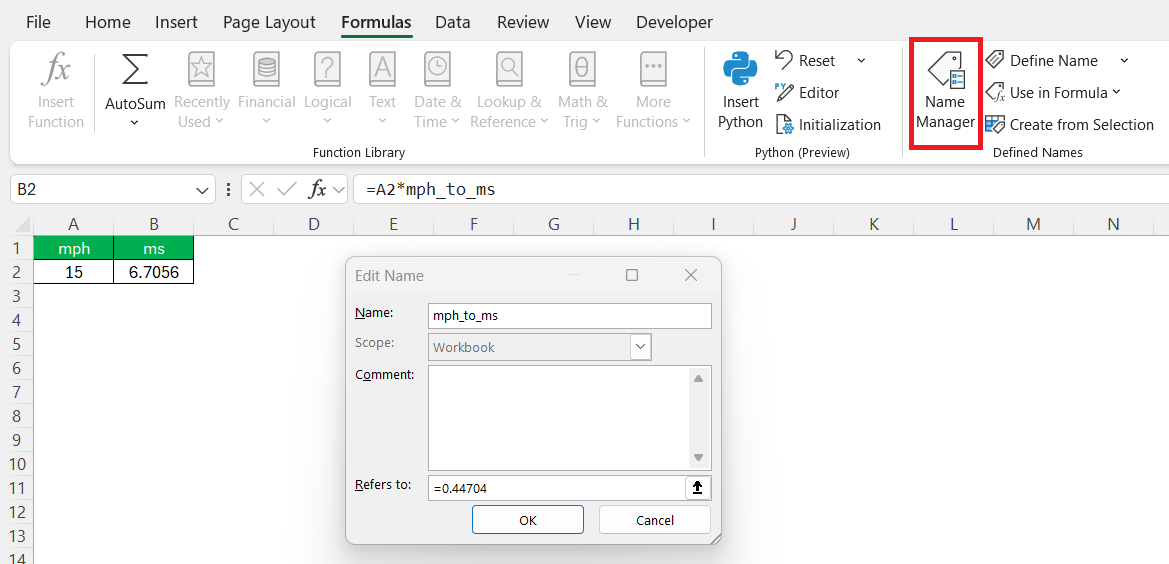Viewport: 1169px width, 564px height.
Task: Expand the Define Name dropdown arrow
Action: click(1124, 60)
